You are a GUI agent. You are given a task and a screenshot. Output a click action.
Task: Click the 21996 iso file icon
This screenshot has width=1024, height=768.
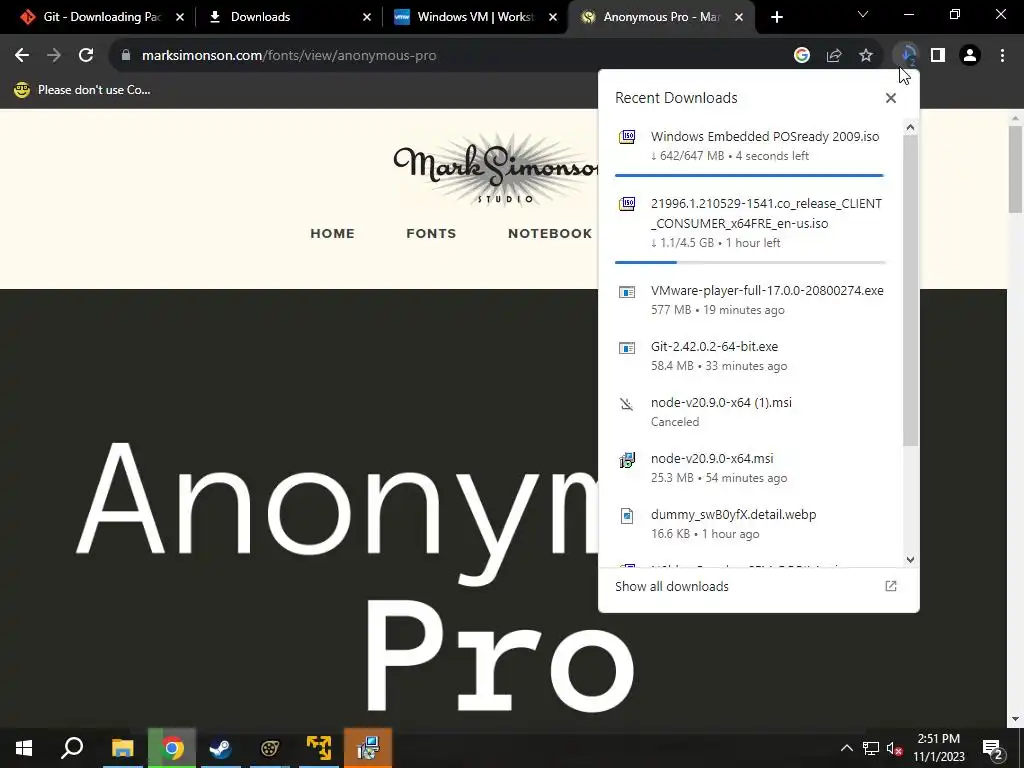[627, 204]
